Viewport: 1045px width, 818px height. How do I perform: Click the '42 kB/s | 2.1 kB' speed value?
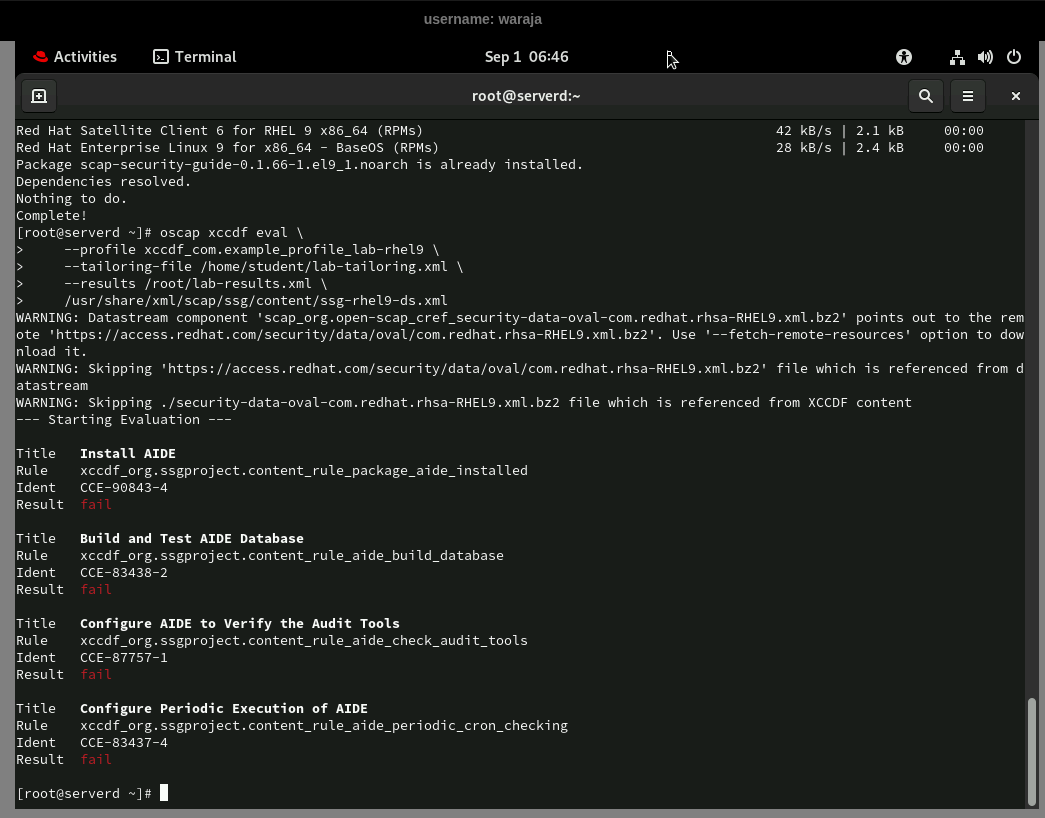pyautogui.click(x=840, y=131)
